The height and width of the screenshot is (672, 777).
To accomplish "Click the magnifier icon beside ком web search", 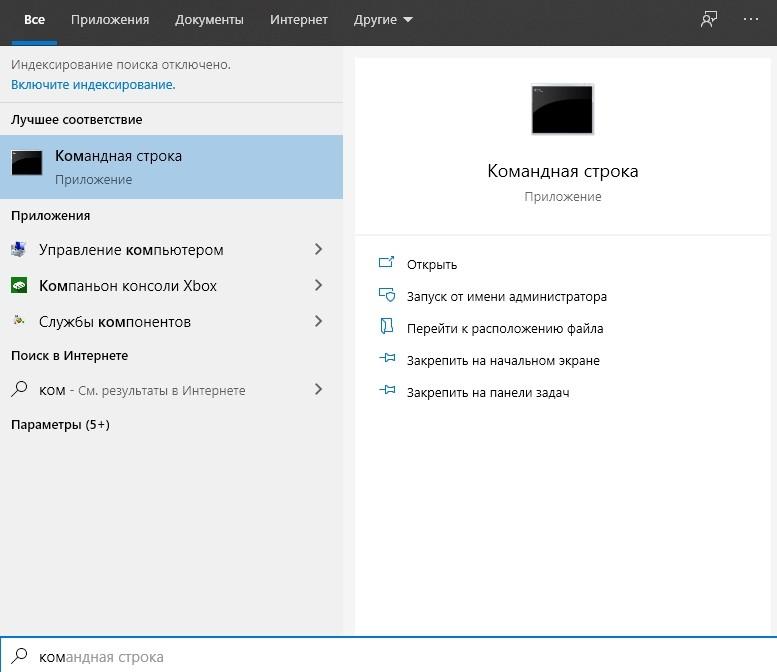I will click(19, 390).
